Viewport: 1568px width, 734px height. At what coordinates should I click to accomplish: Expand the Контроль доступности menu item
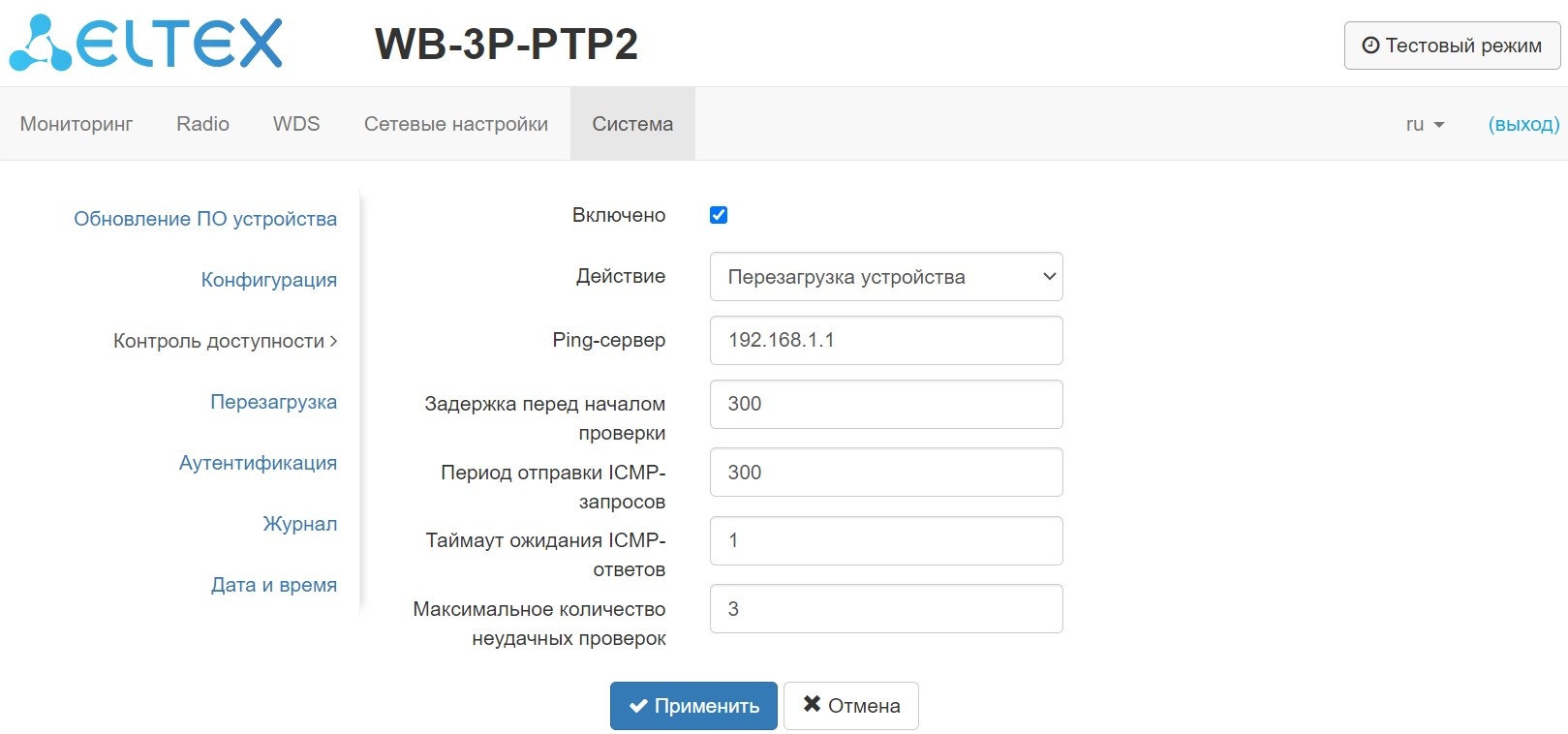(x=225, y=341)
